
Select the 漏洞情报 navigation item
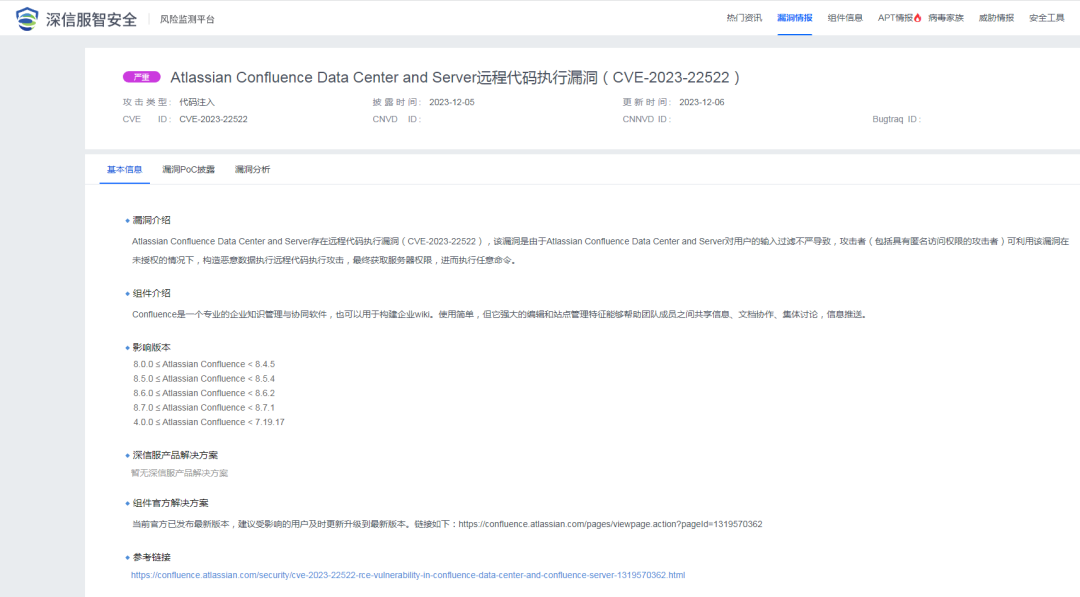[795, 18]
